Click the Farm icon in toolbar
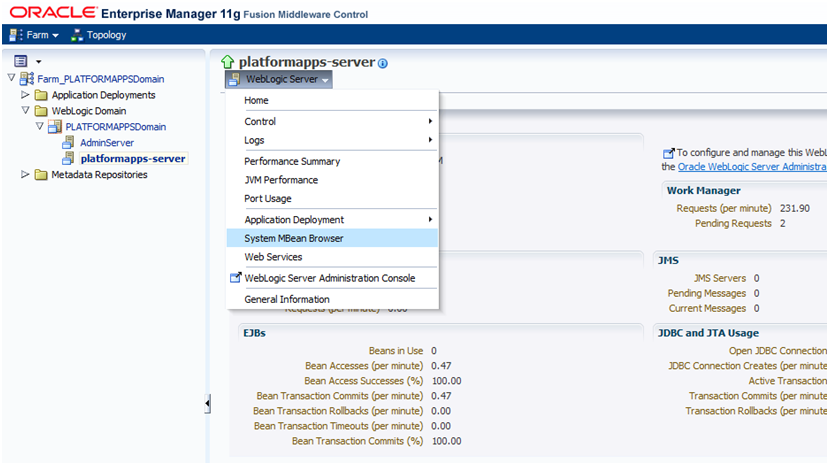Viewport: 829px width, 465px height. 16,35
